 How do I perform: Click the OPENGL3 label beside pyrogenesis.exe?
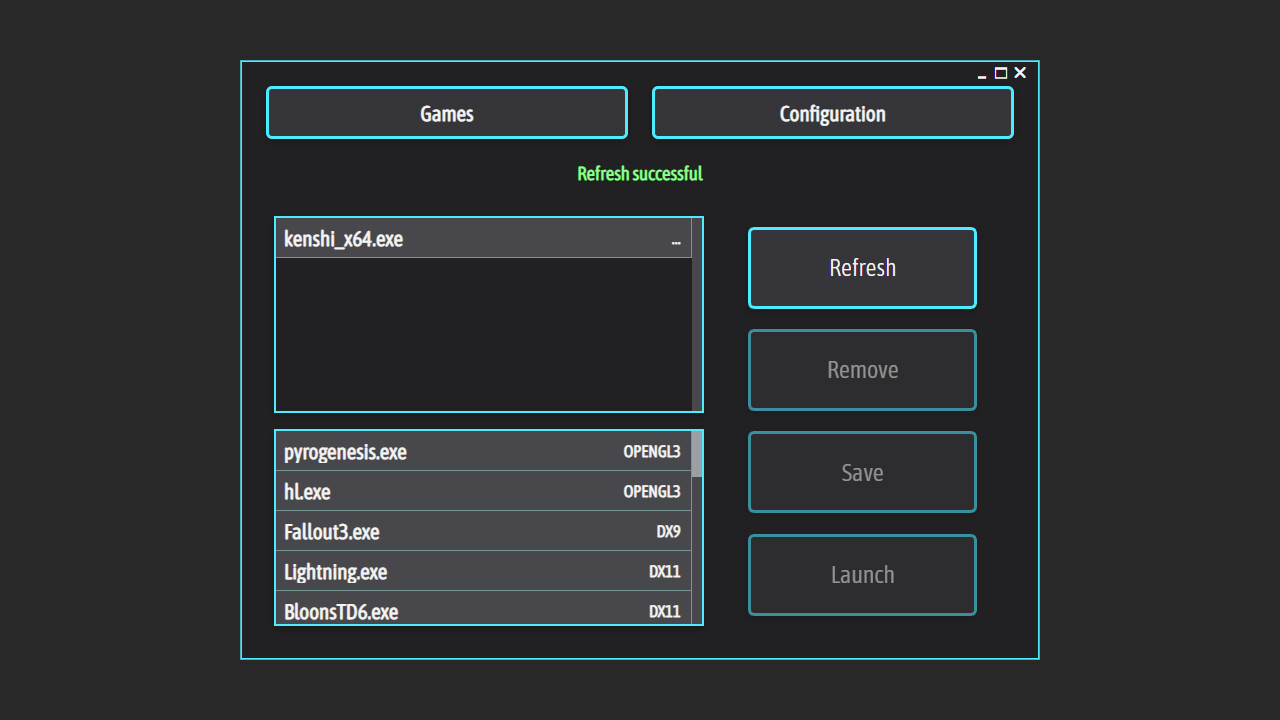pyautogui.click(x=651, y=452)
